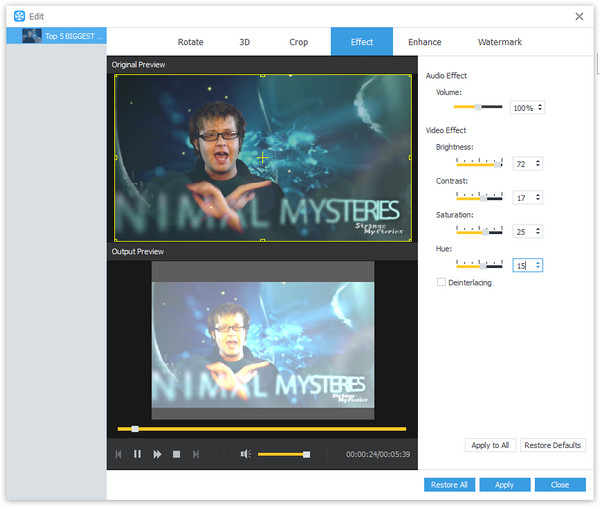Click the Hue value input field
This screenshot has height=507, width=600.
522,265
